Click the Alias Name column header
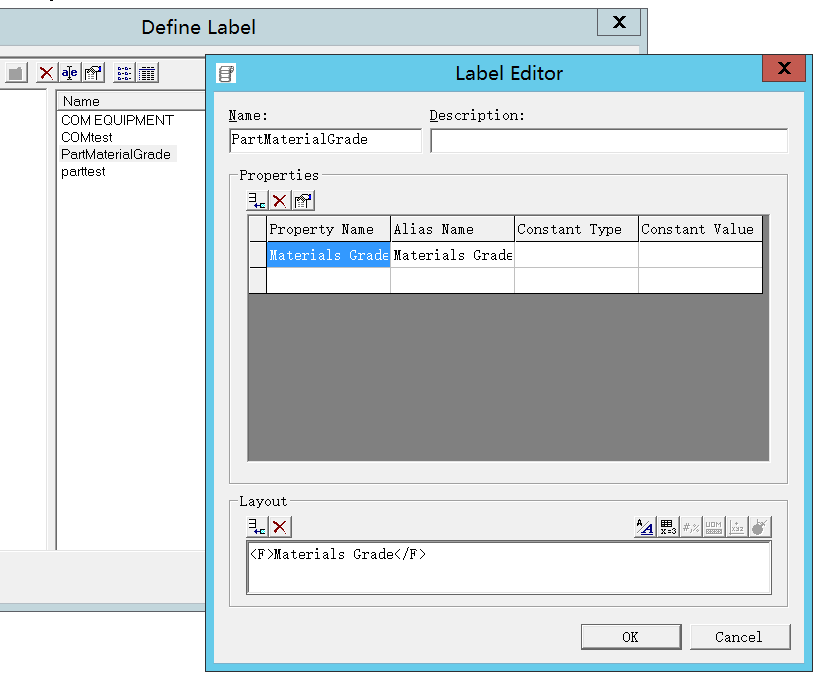 (452, 229)
